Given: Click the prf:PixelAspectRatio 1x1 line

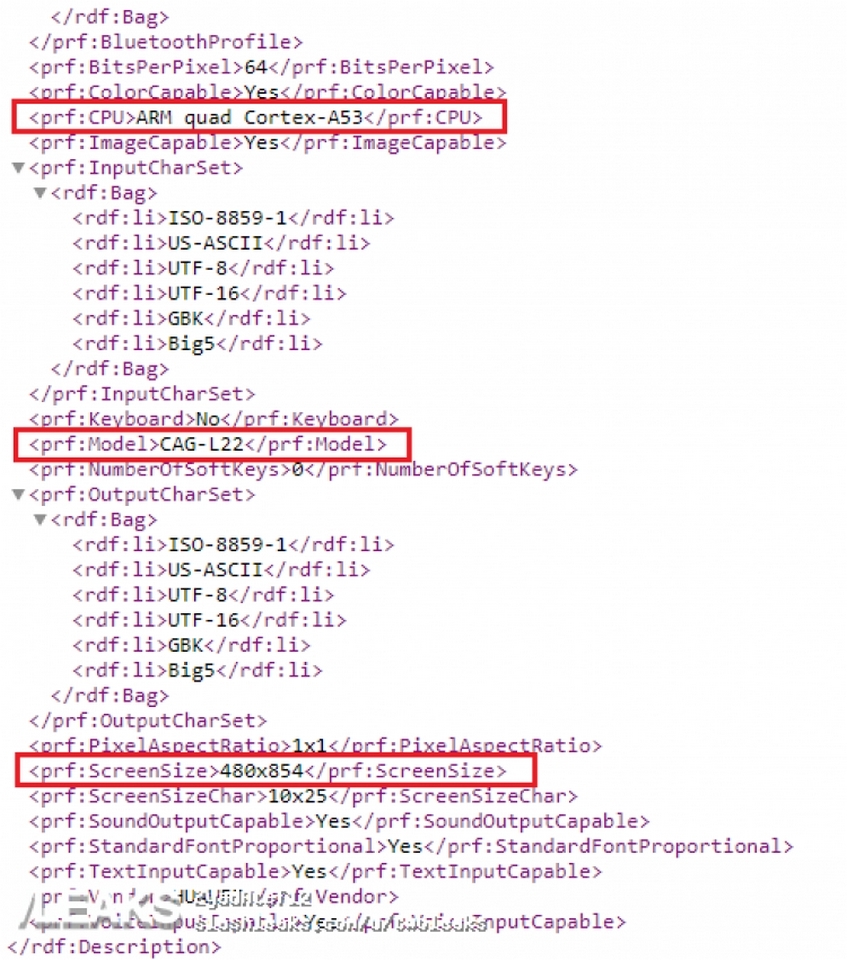Looking at the screenshot, I should pyautogui.click(x=315, y=745).
